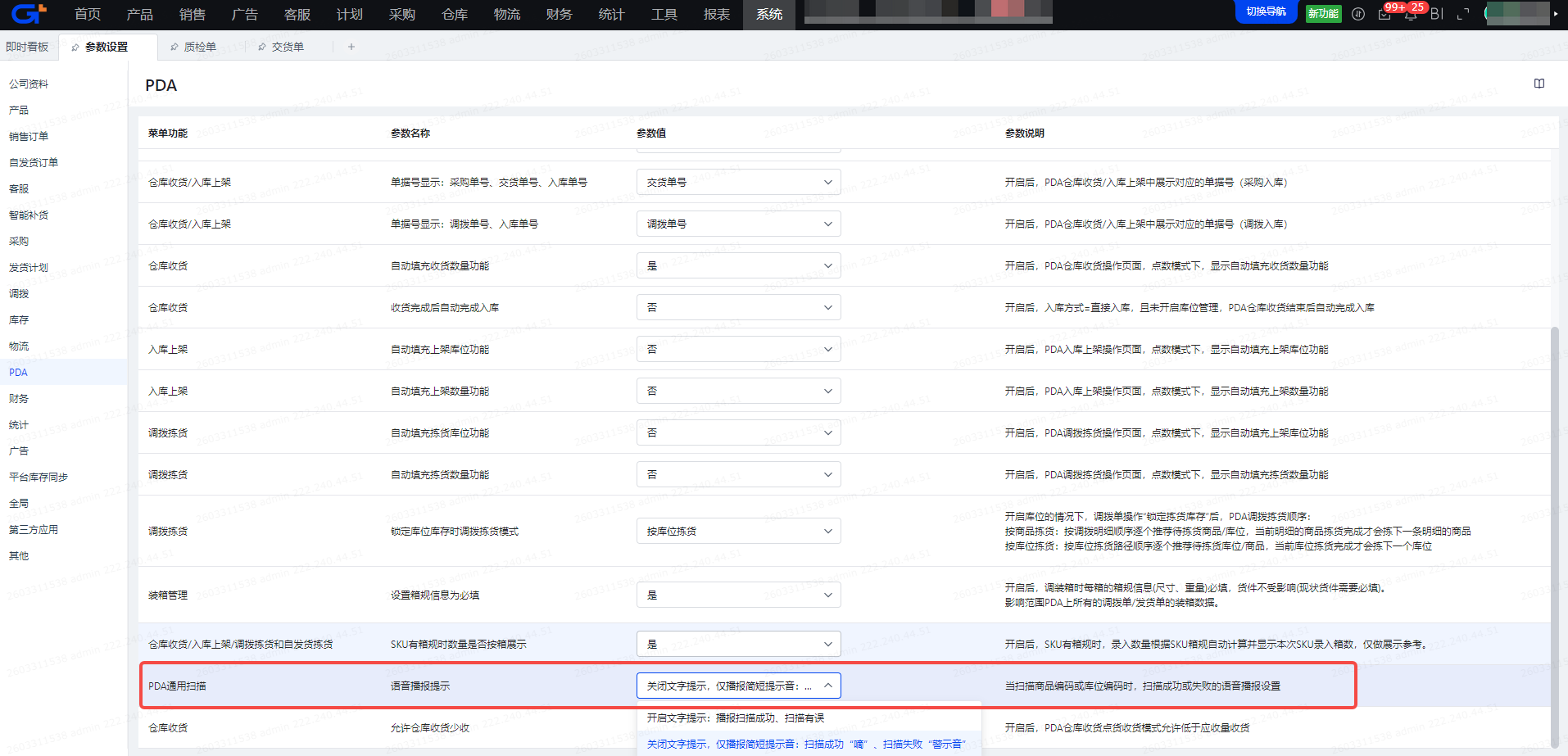Click the notification bell icon with badge 25
Image resolution: width=1568 pixels, height=756 pixels.
coord(1411,15)
